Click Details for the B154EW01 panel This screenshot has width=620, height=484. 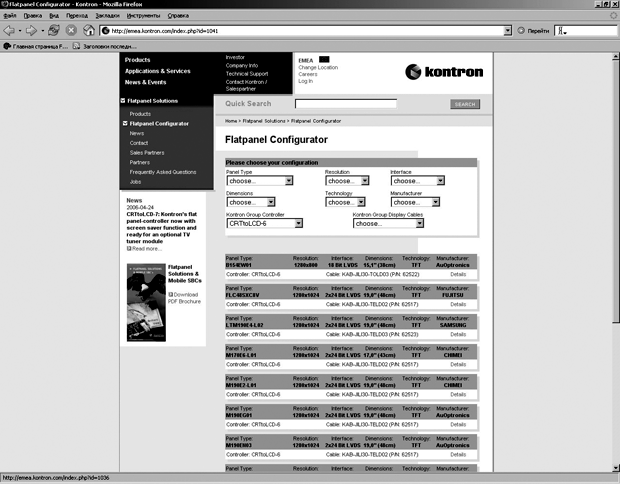pos(458,274)
